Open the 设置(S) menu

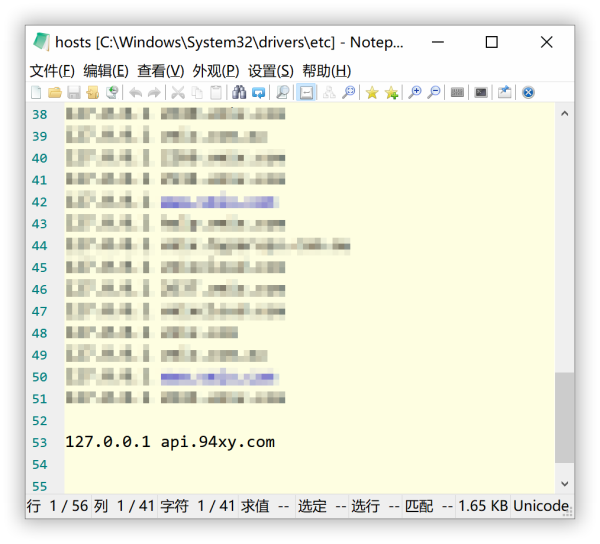pos(271,71)
